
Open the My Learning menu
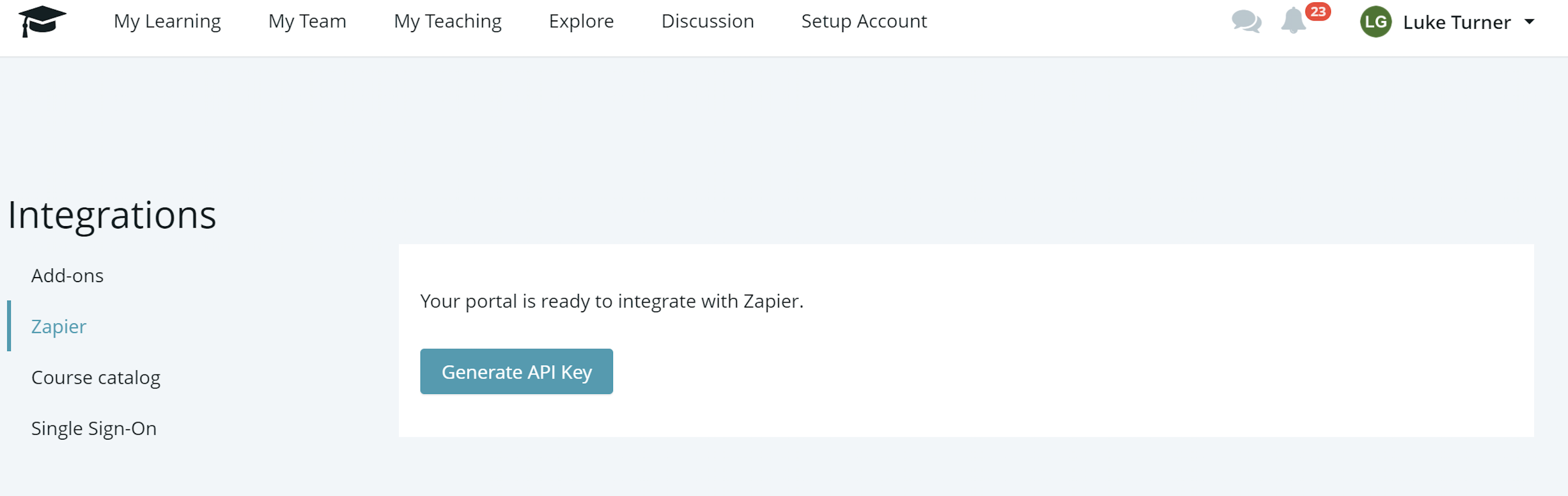tap(167, 21)
